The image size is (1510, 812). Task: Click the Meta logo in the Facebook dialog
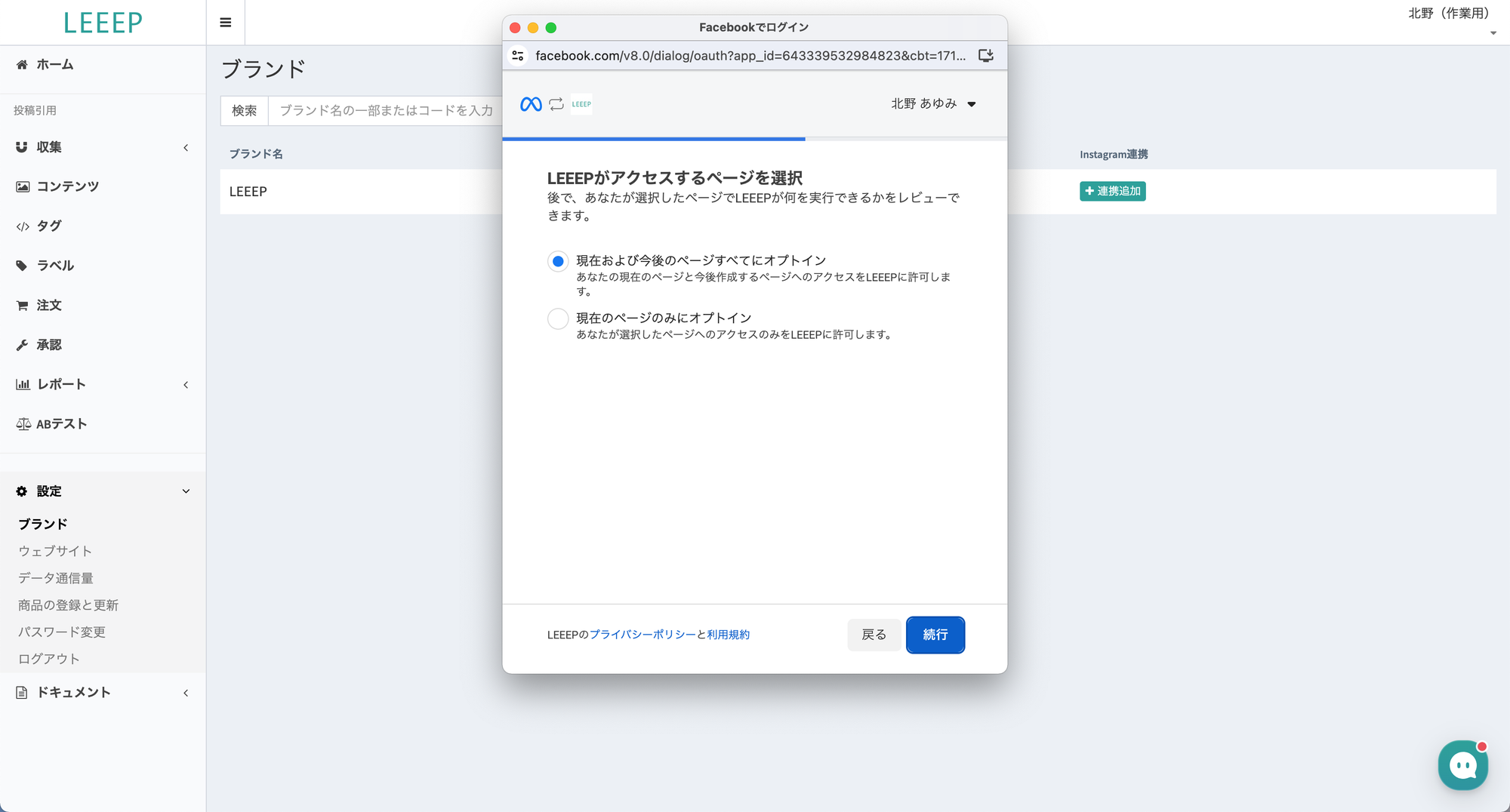click(531, 104)
